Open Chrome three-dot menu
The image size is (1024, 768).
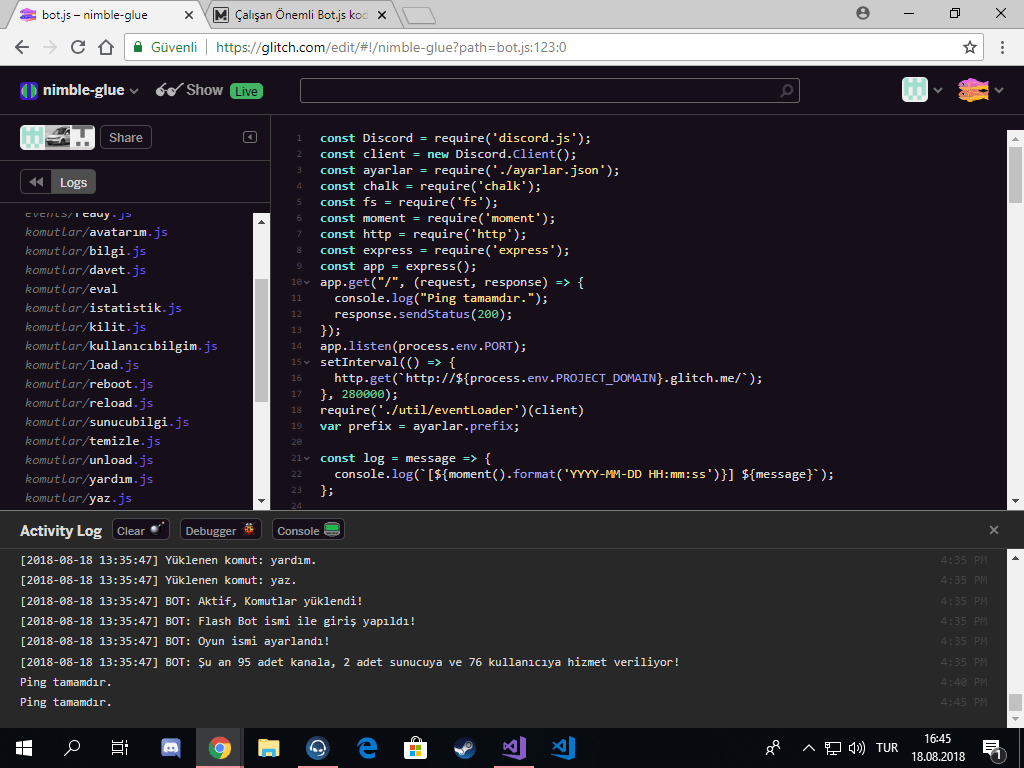(x=1002, y=47)
